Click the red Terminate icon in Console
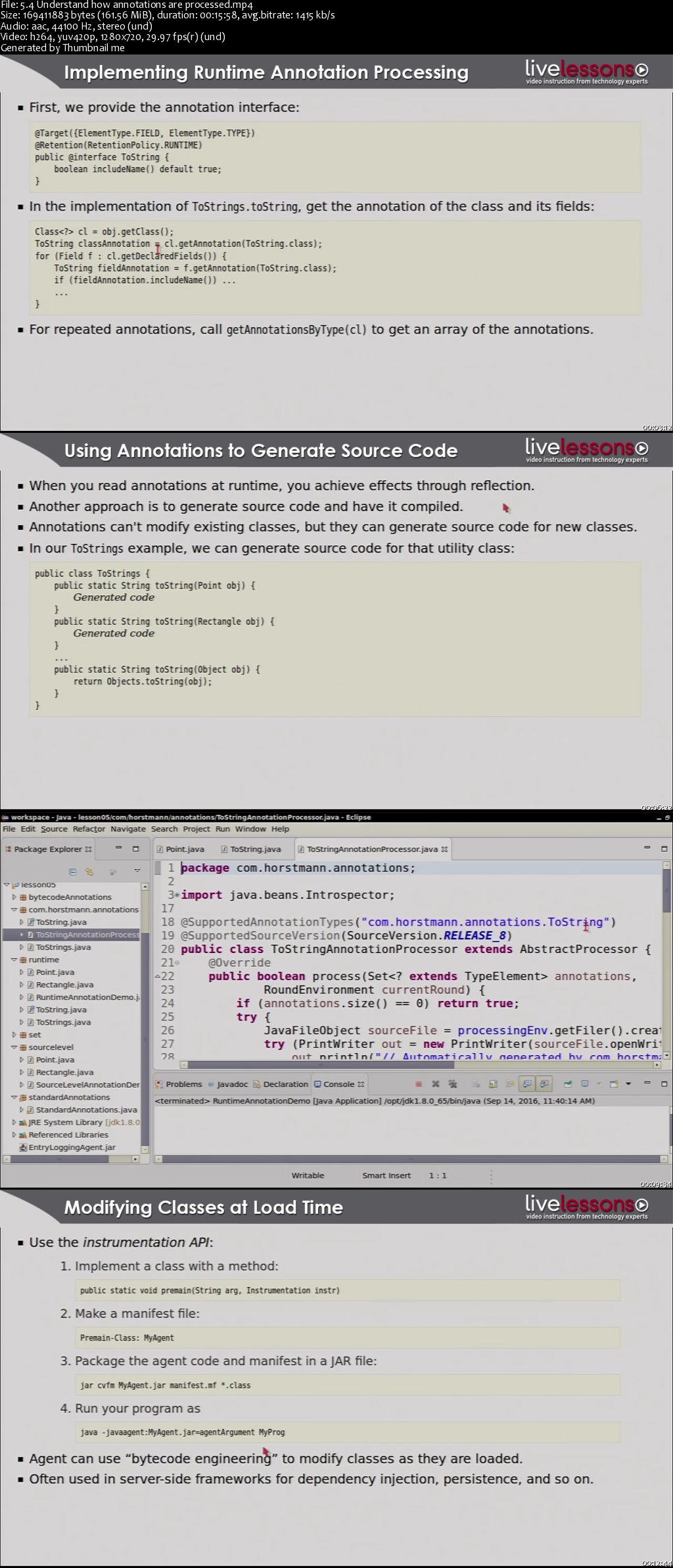 click(x=419, y=1084)
